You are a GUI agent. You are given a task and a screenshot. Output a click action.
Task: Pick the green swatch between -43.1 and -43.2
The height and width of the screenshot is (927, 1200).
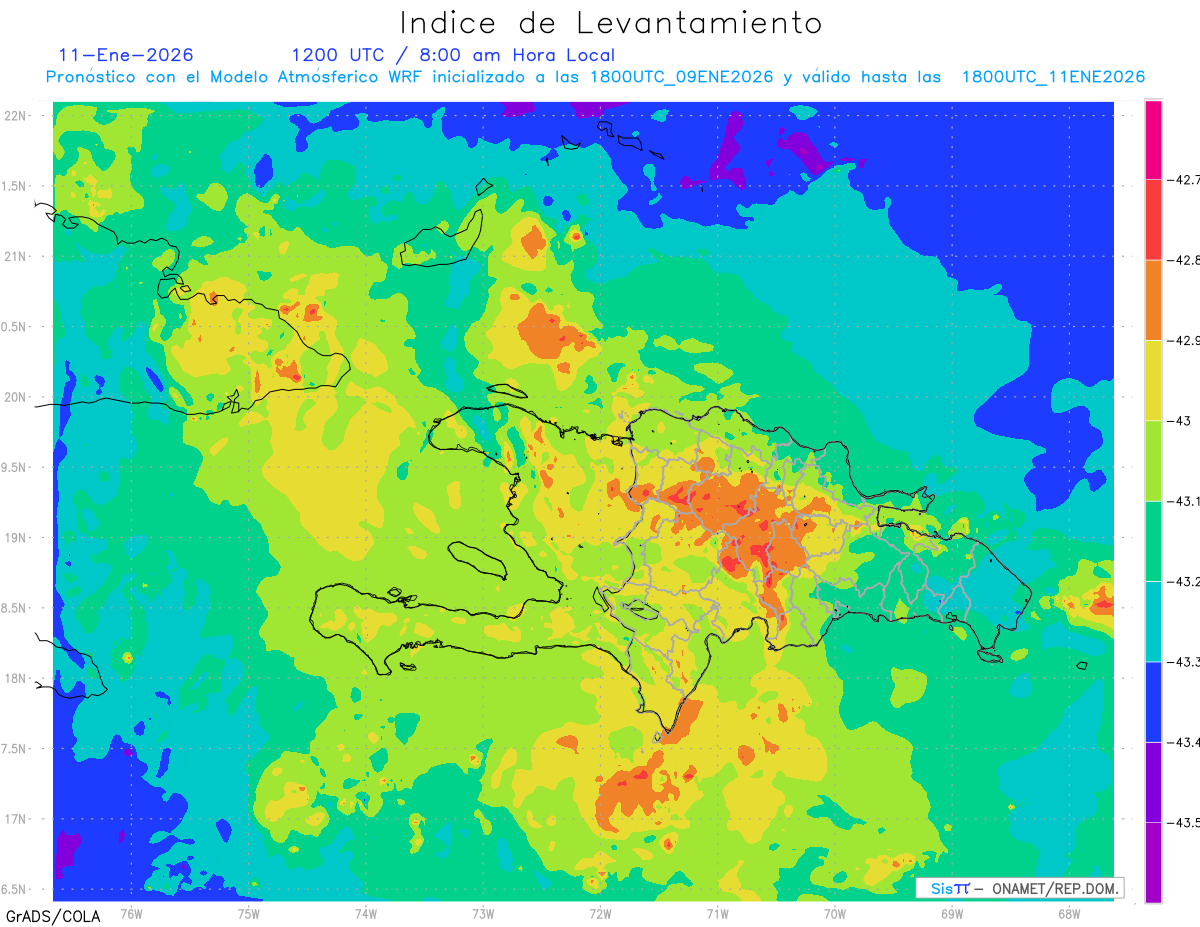1153,541
